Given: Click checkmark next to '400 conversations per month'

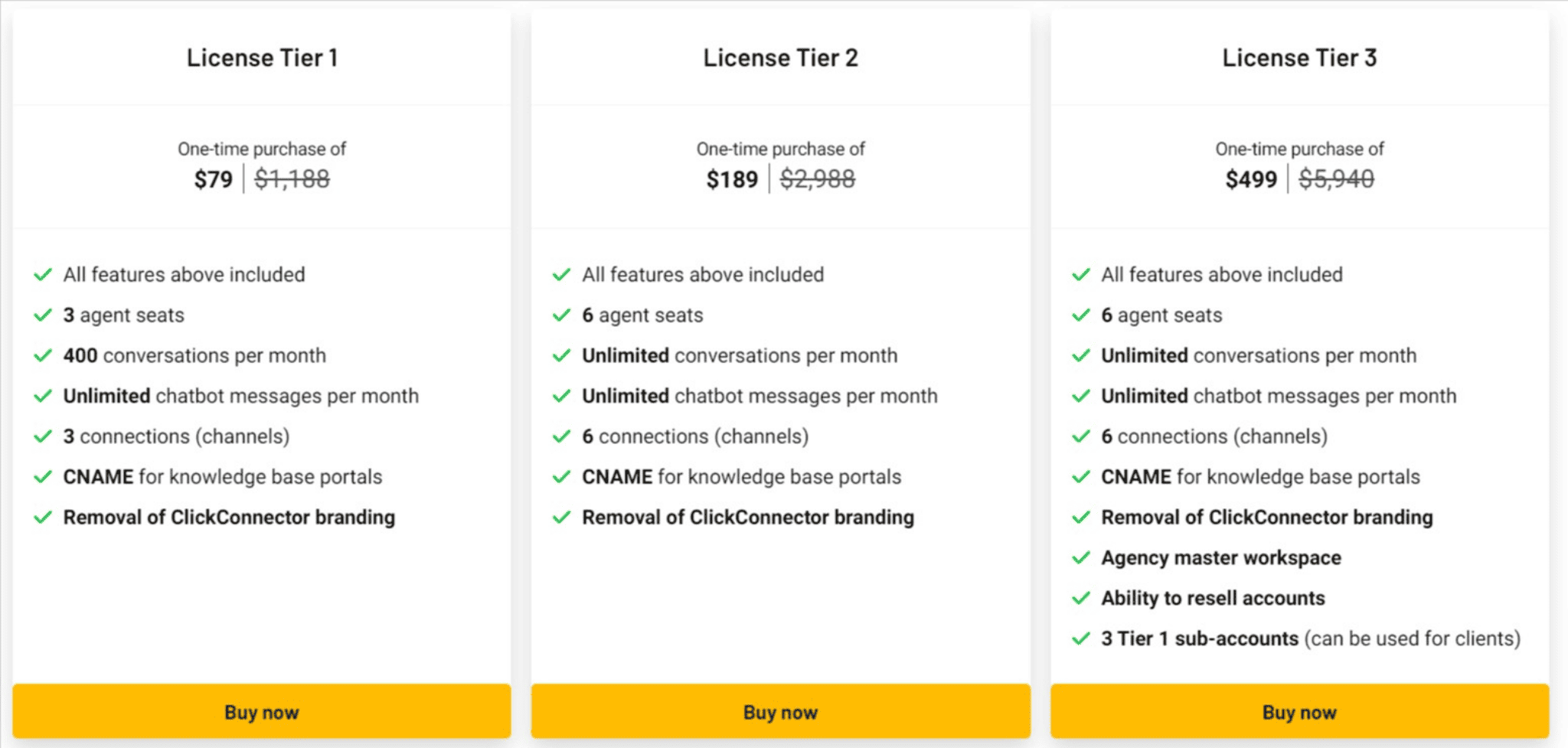Looking at the screenshot, I should click(x=43, y=355).
